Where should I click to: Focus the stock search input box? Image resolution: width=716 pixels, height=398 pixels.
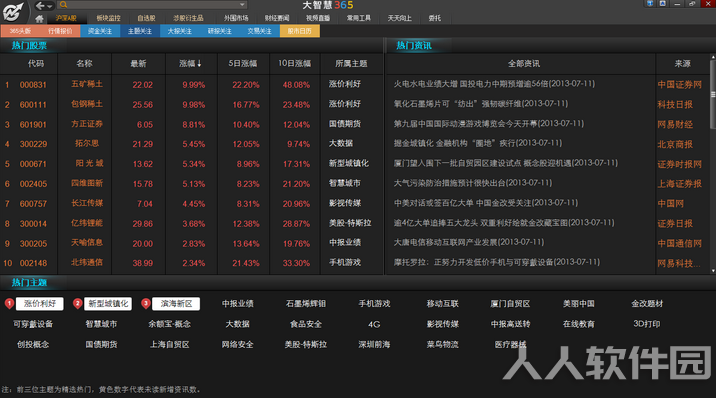pos(153,5)
